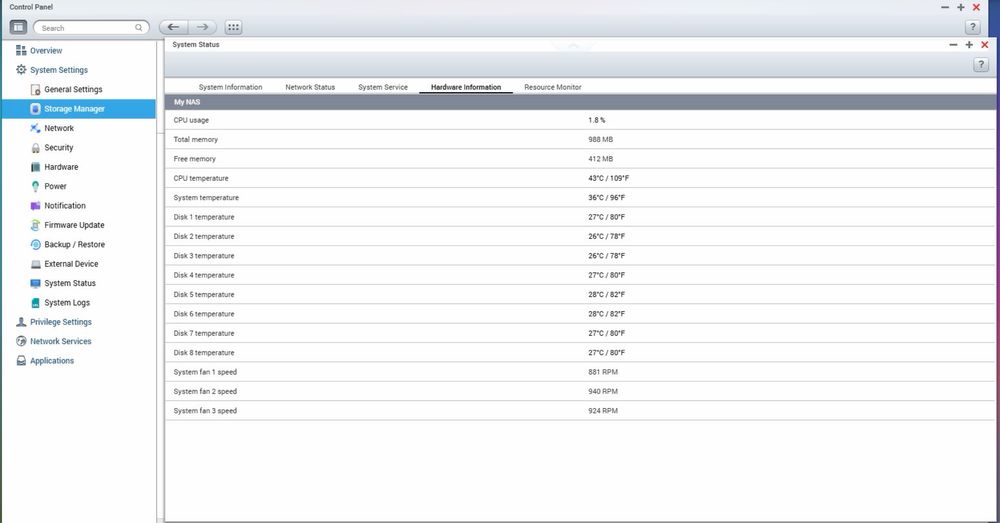Select the Total memory value 988 MB
Viewport: 1000px width, 523px height.
pyautogui.click(x=600, y=140)
